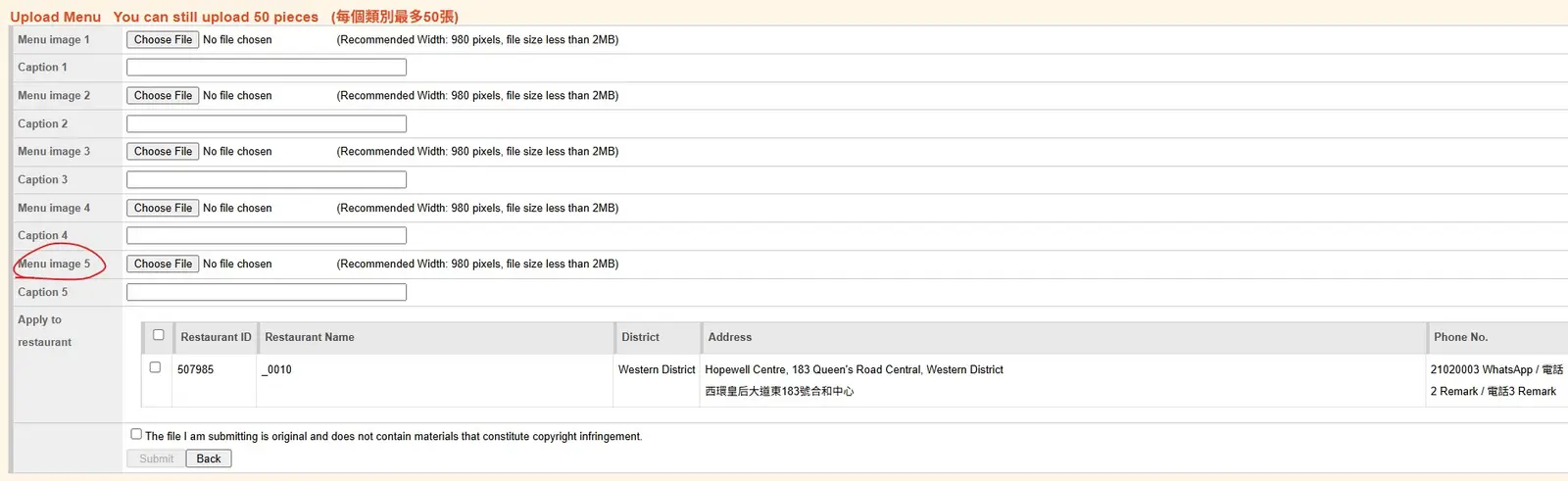The height and width of the screenshot is (481, 1568).
Task: Focus the Caption 4 text field
Action: tap(267, 236)
